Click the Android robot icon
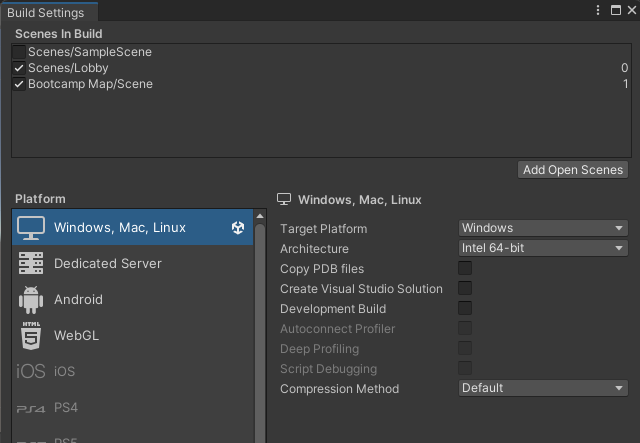This screenshot has height=443, width=640. (31, 300)
